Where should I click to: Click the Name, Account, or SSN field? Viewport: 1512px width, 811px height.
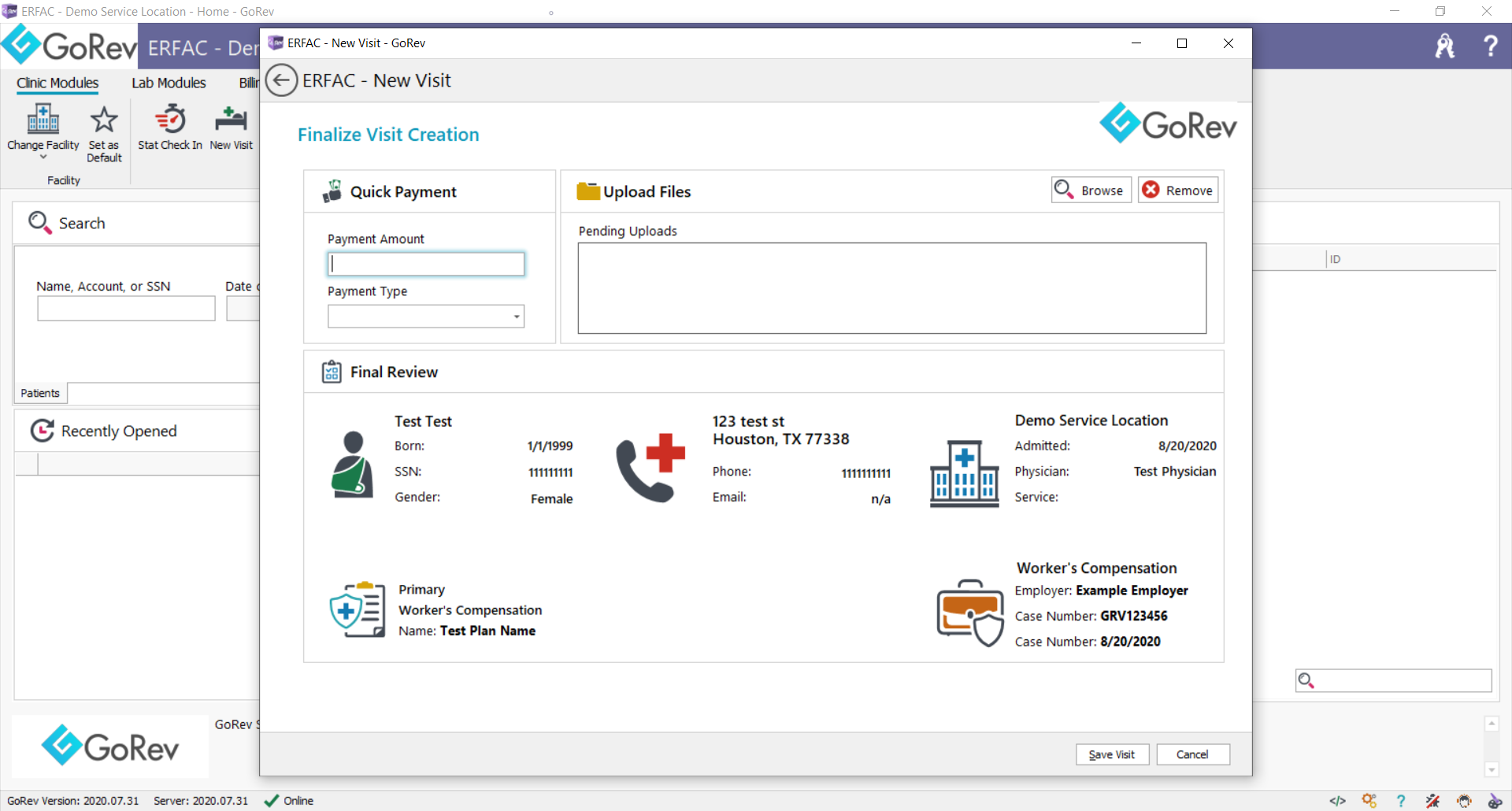coord(126,308)
